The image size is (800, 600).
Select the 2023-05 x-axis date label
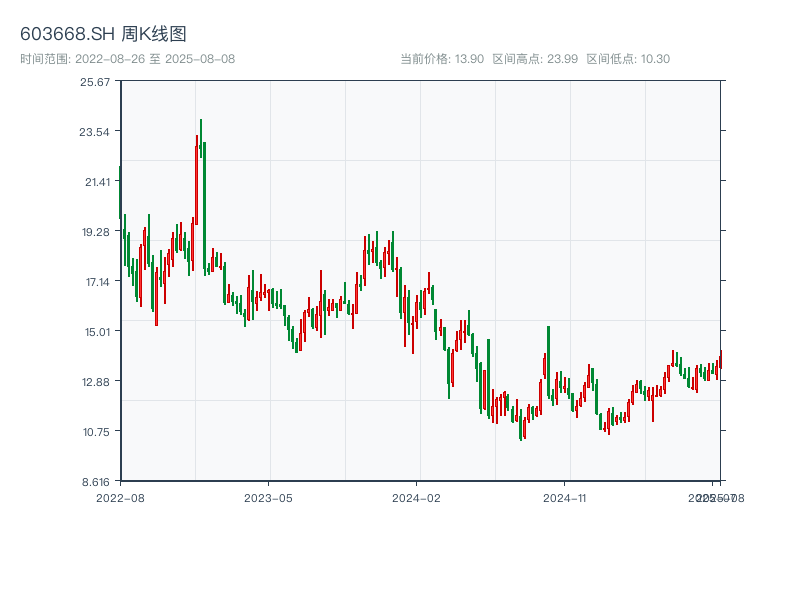[268, 497]
